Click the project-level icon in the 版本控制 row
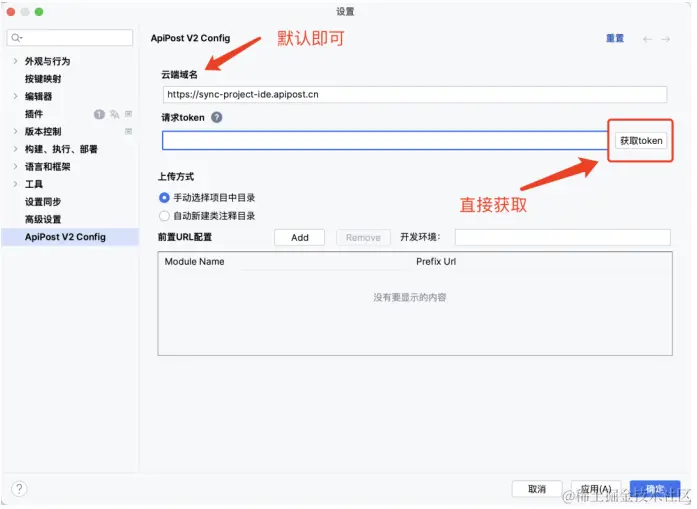 pyautogui.click(x=129, y=132)
